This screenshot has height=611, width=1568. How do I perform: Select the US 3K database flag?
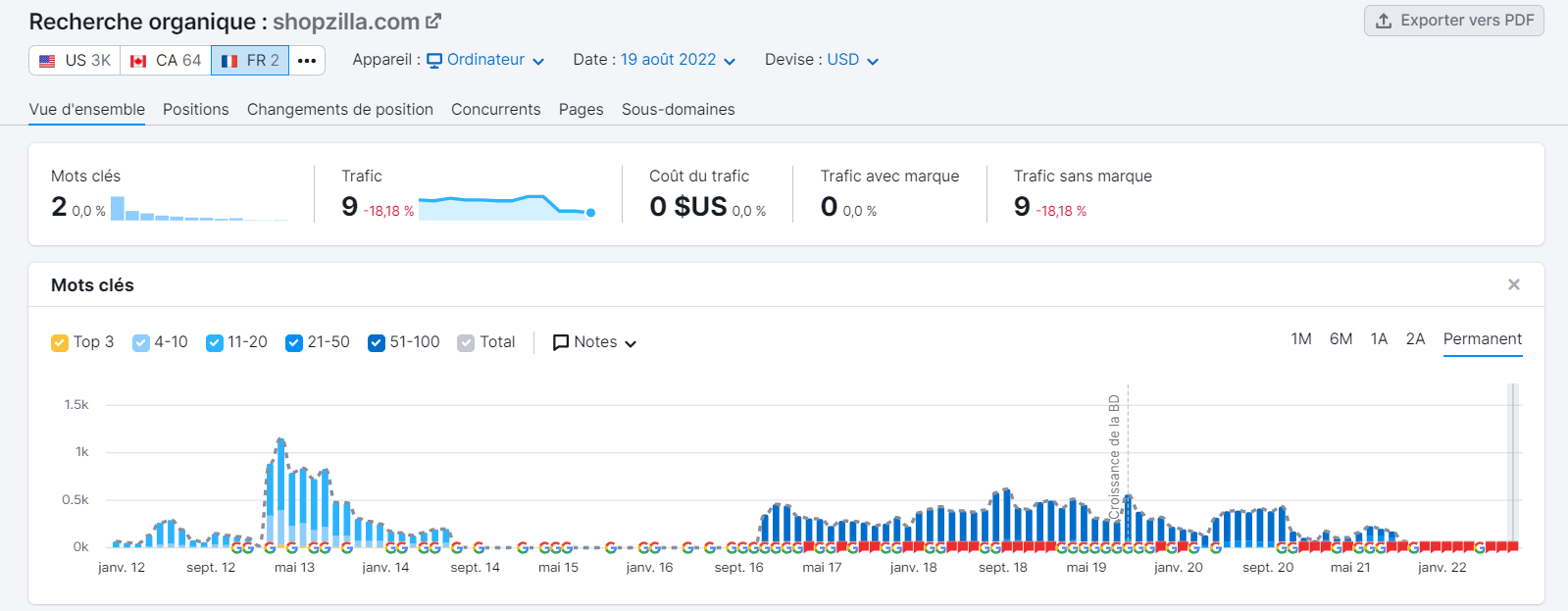[x=75, y=61]
